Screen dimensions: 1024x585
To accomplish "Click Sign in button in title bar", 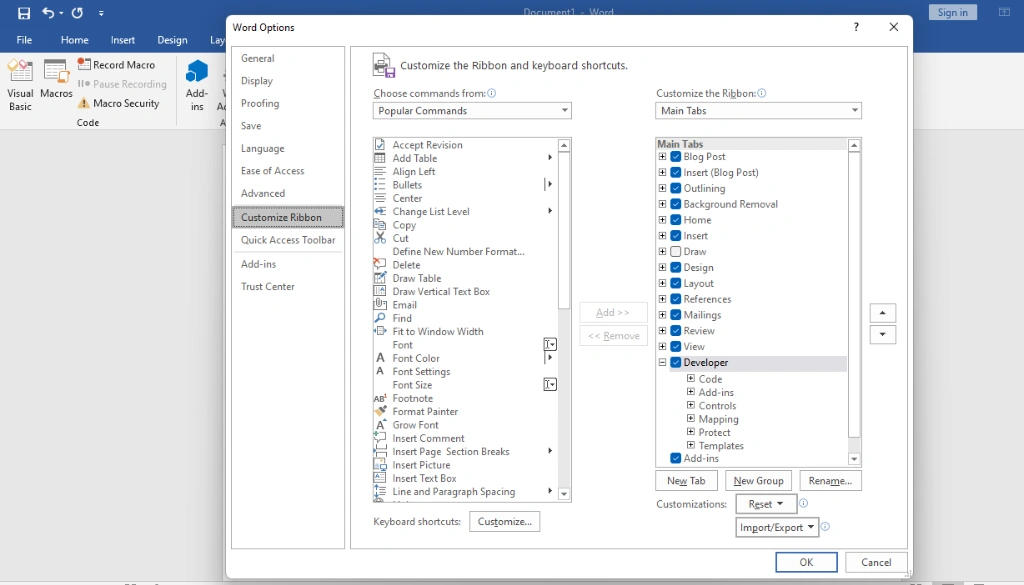I will coord(953,12).
